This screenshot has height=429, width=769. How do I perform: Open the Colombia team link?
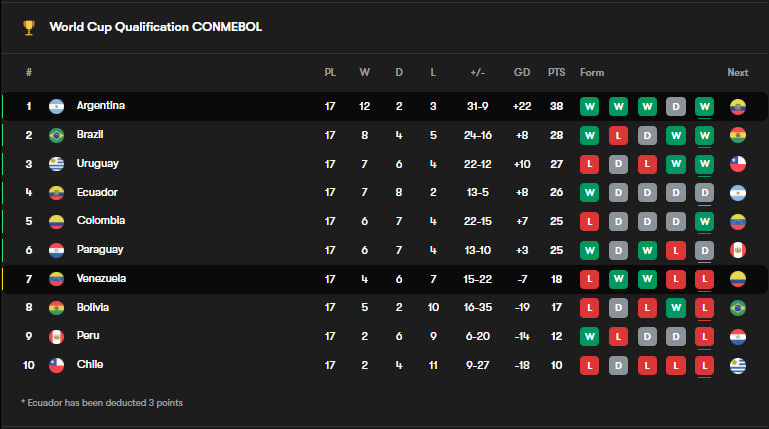point(101,221)
